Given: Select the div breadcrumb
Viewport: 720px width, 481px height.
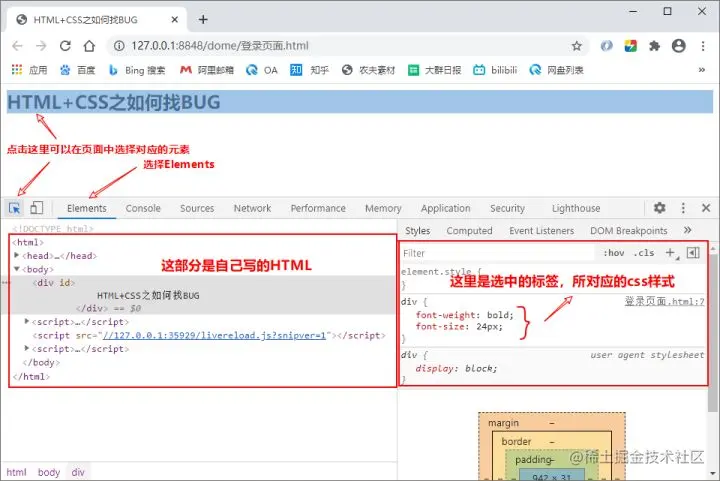Looking at the screenshot, I should click(78, 472).
